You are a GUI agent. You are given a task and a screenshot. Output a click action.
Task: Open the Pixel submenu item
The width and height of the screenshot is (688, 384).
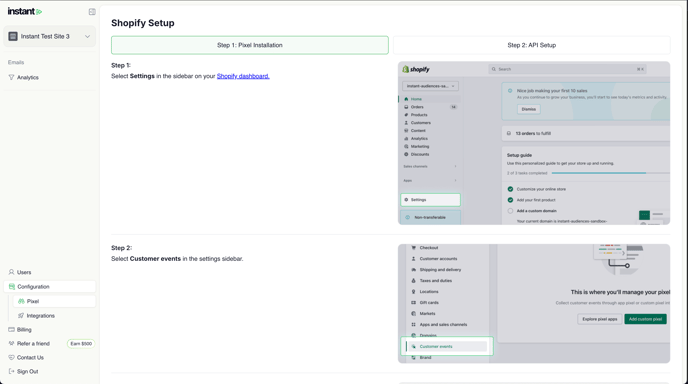(x=54, y=301)
